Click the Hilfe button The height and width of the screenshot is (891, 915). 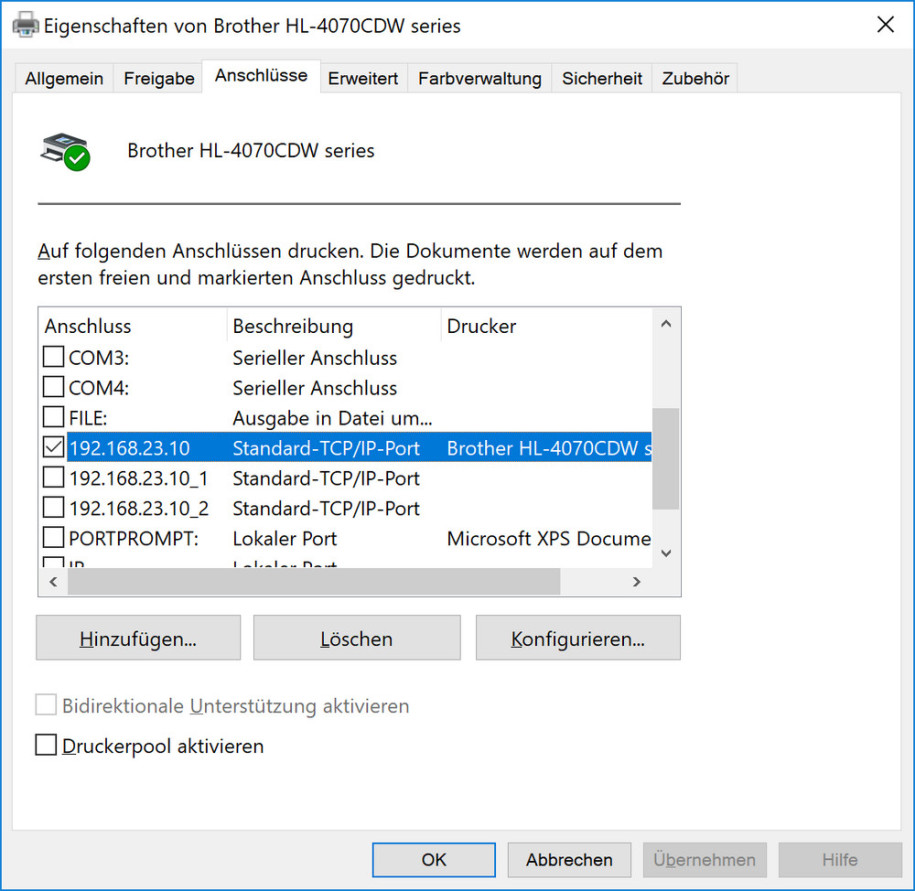(x=840, y=859)
